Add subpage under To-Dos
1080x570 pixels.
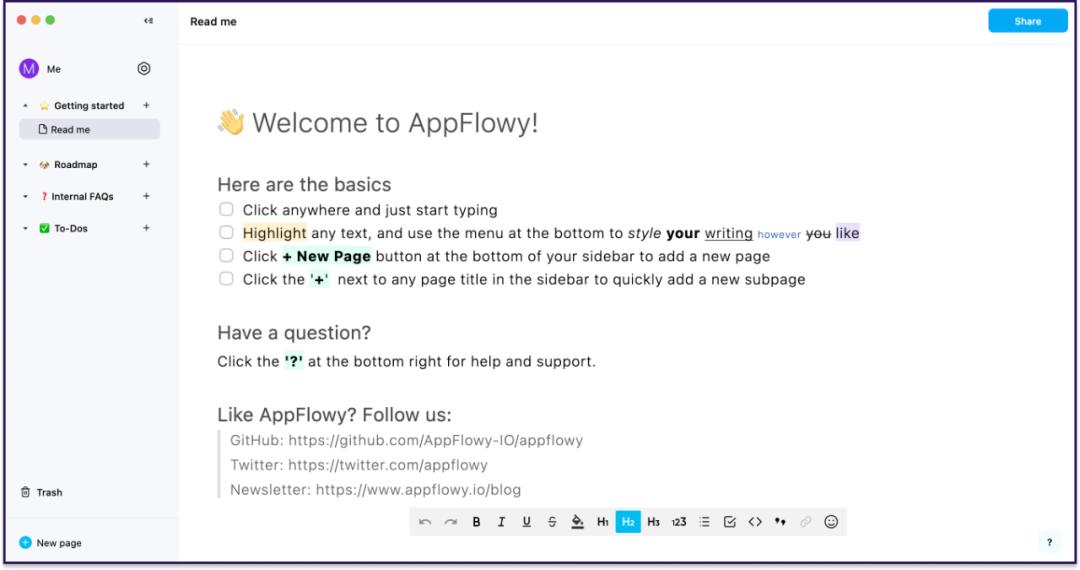point(146,228)
